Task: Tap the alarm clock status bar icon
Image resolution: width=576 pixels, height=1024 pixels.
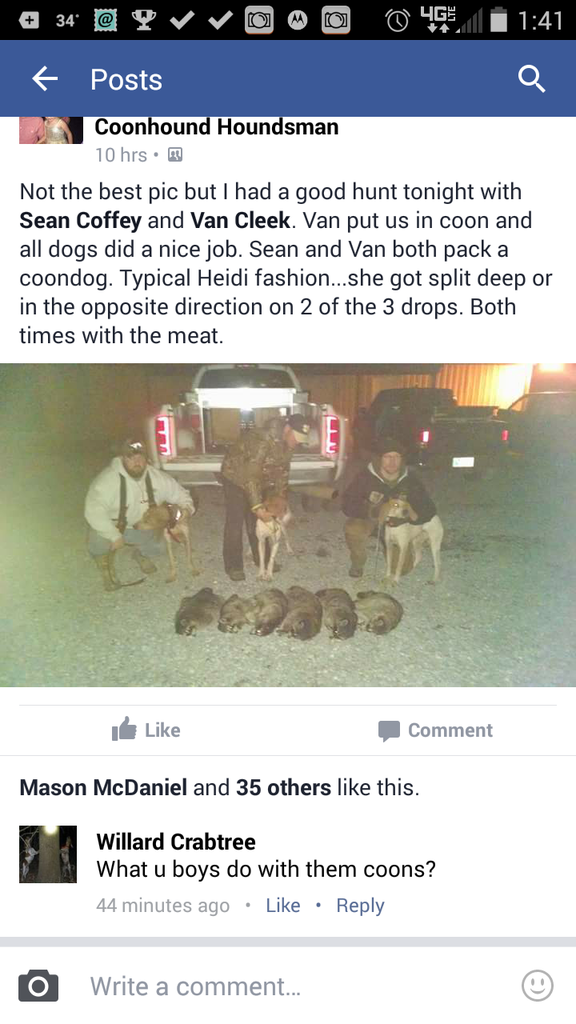Action: [396, 20]
